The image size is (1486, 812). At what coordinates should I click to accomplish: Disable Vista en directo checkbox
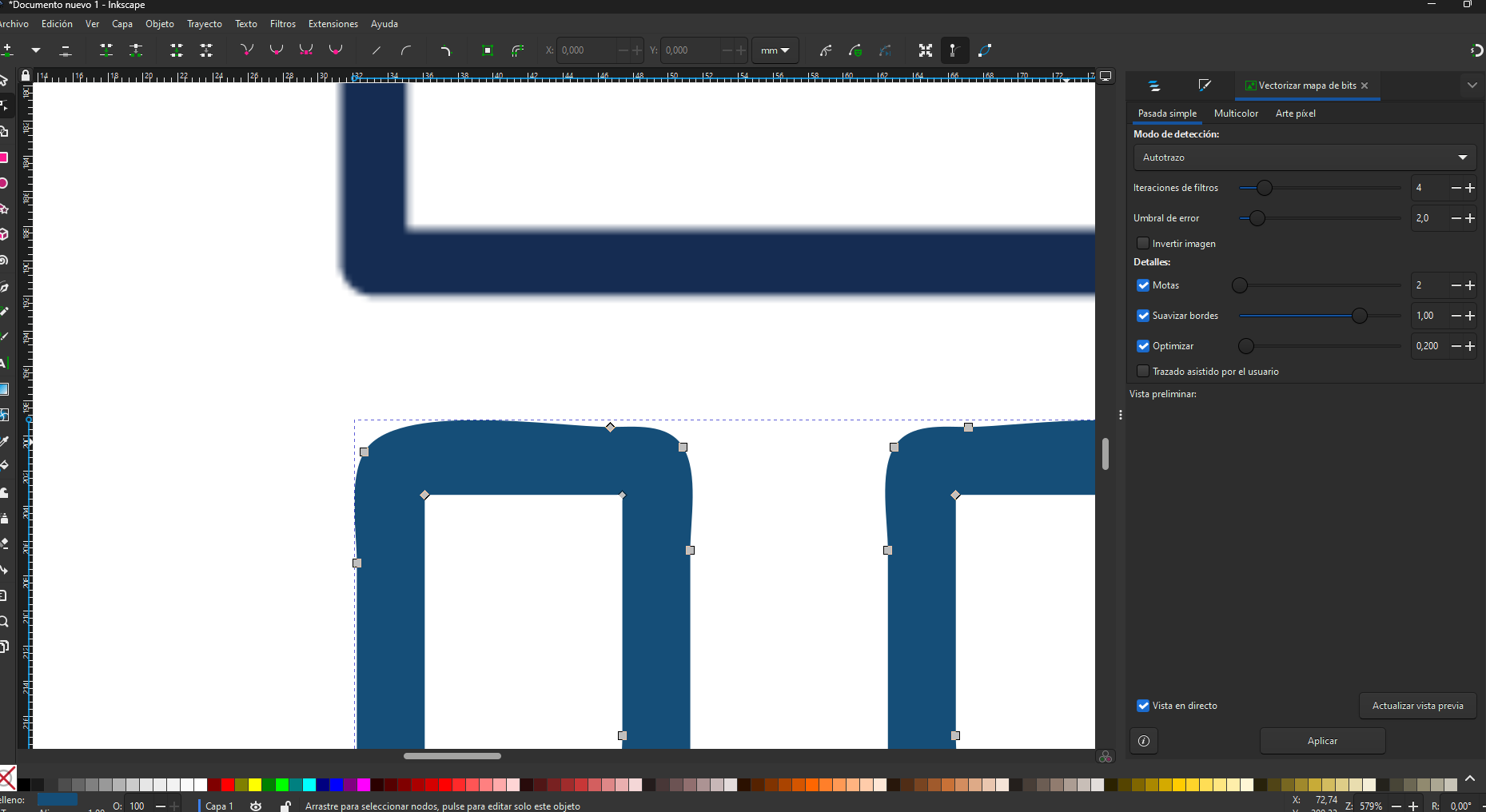coord(1143,706)
